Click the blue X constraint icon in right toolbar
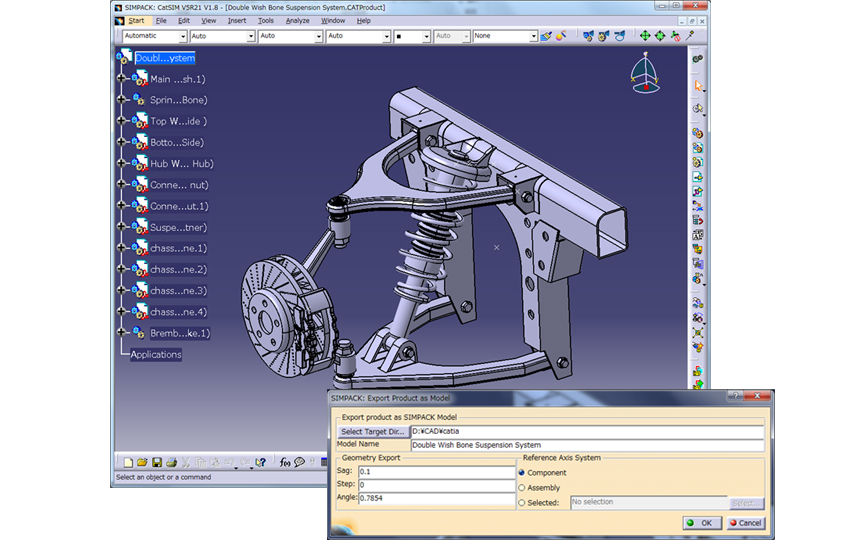857x540 pixels. pos(698,206)
